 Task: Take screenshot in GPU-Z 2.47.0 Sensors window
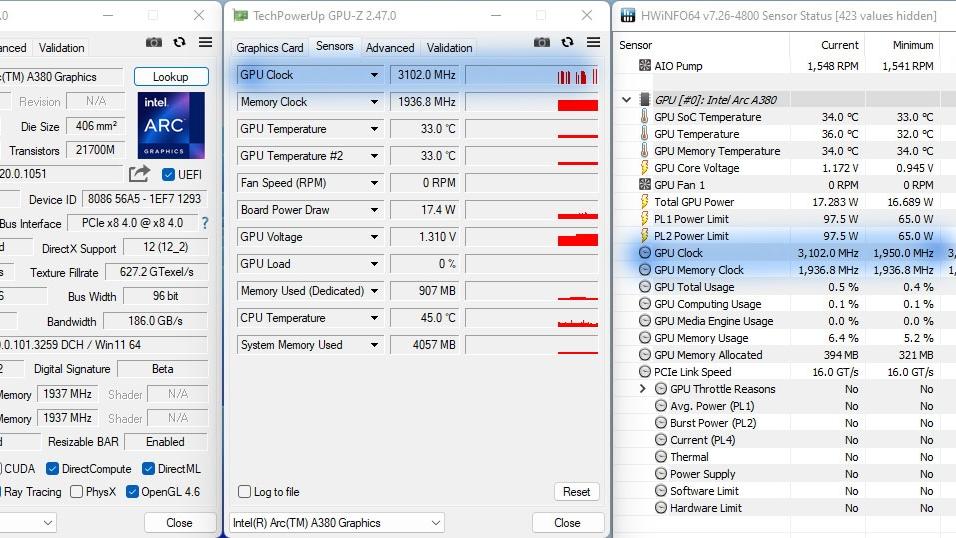coord(541,42)
